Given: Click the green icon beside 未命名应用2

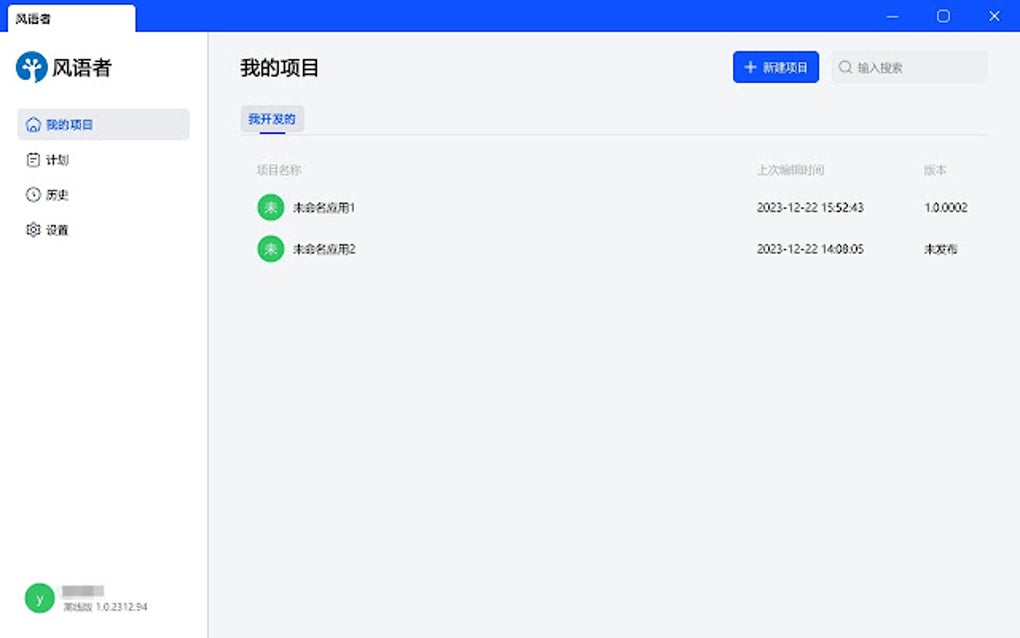Looking at the screenshot, I should click(270, 249).
